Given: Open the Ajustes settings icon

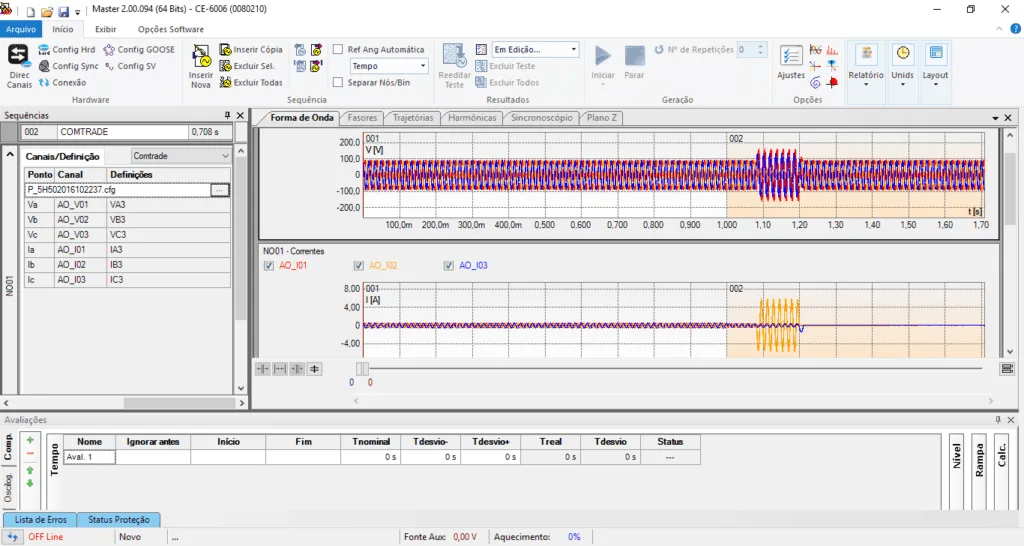Looking at the screenshot, I should 791,57.
